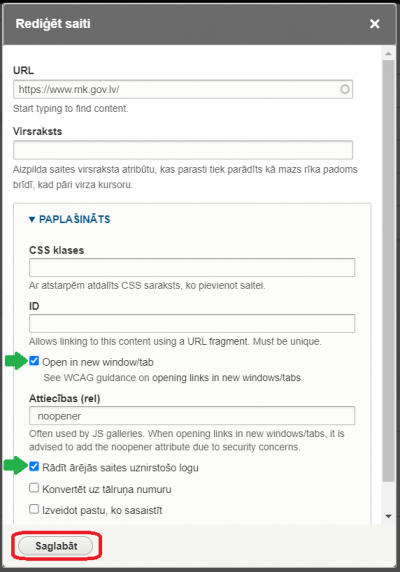Viewport: 400px width, 572px height.
Task: Click the Konvertēt uz tālruņa numuru label
Action: click(x=107, y=489)
